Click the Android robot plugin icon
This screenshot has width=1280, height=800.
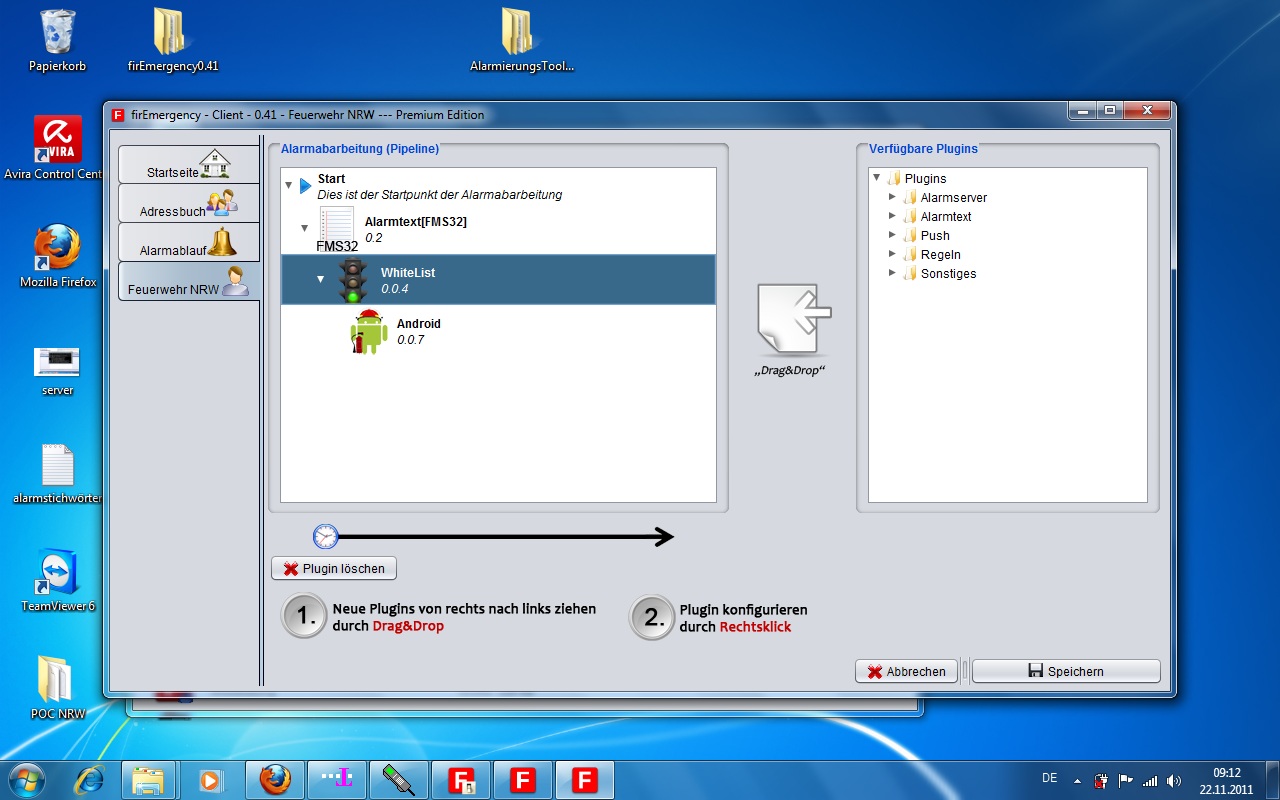[x=368, y=332]
